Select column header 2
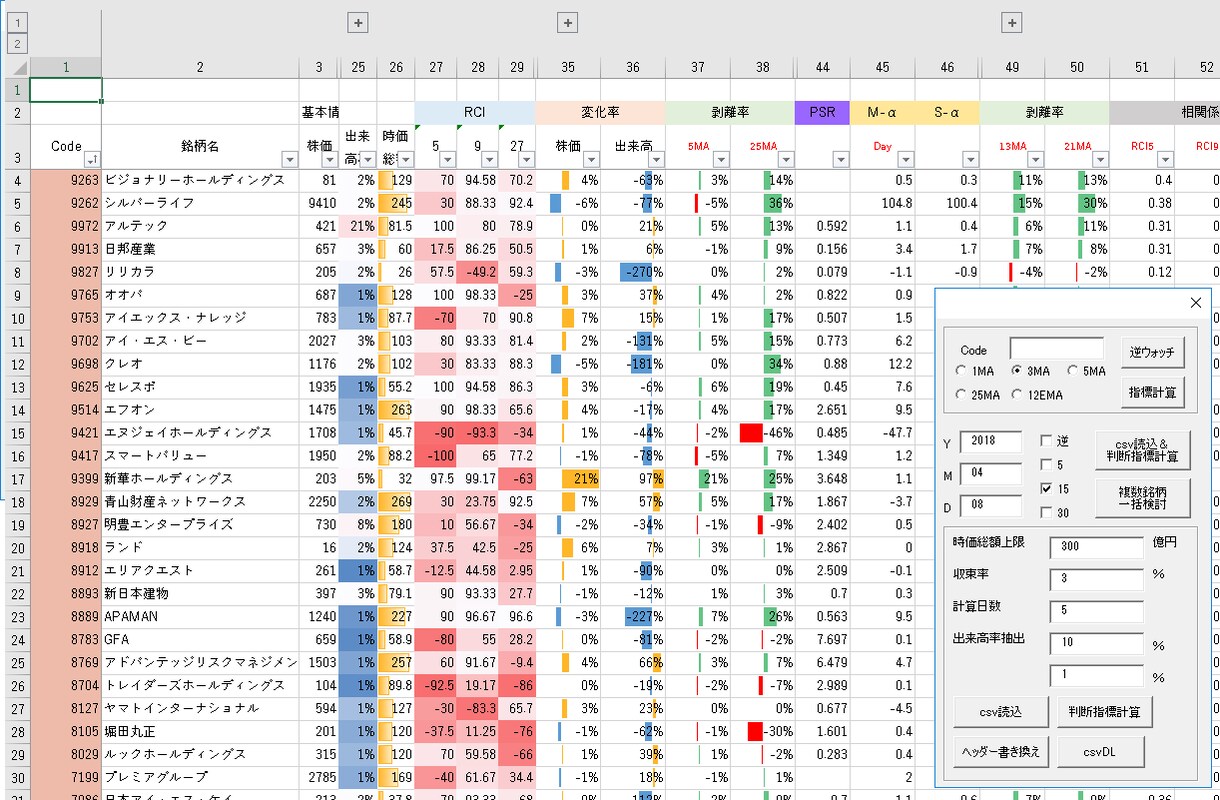Viewport: 1220px width, 800px height. point(200,67)
